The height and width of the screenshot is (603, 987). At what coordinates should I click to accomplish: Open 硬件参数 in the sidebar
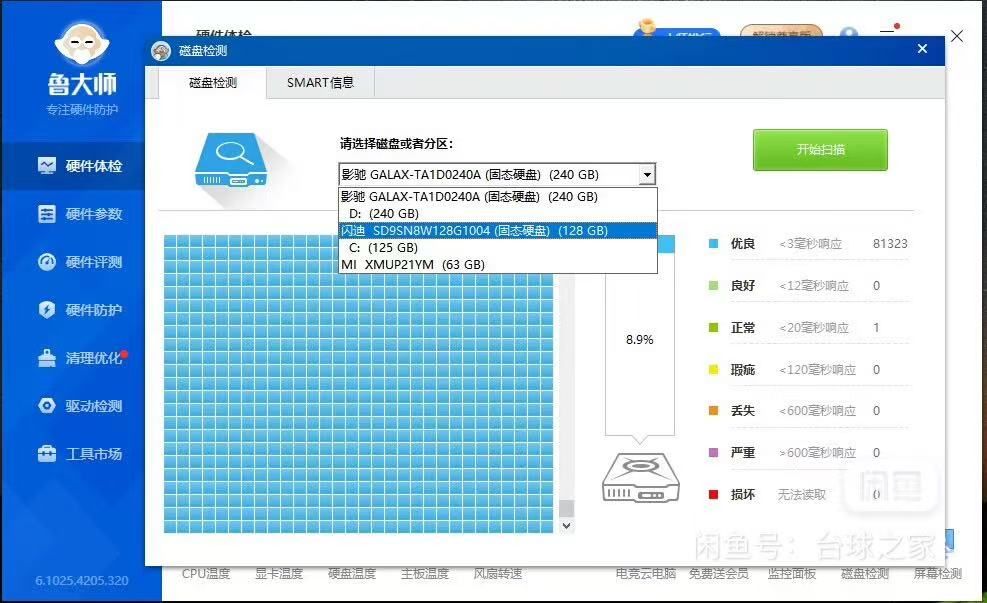pyautogui.click(x=47, y=214)
